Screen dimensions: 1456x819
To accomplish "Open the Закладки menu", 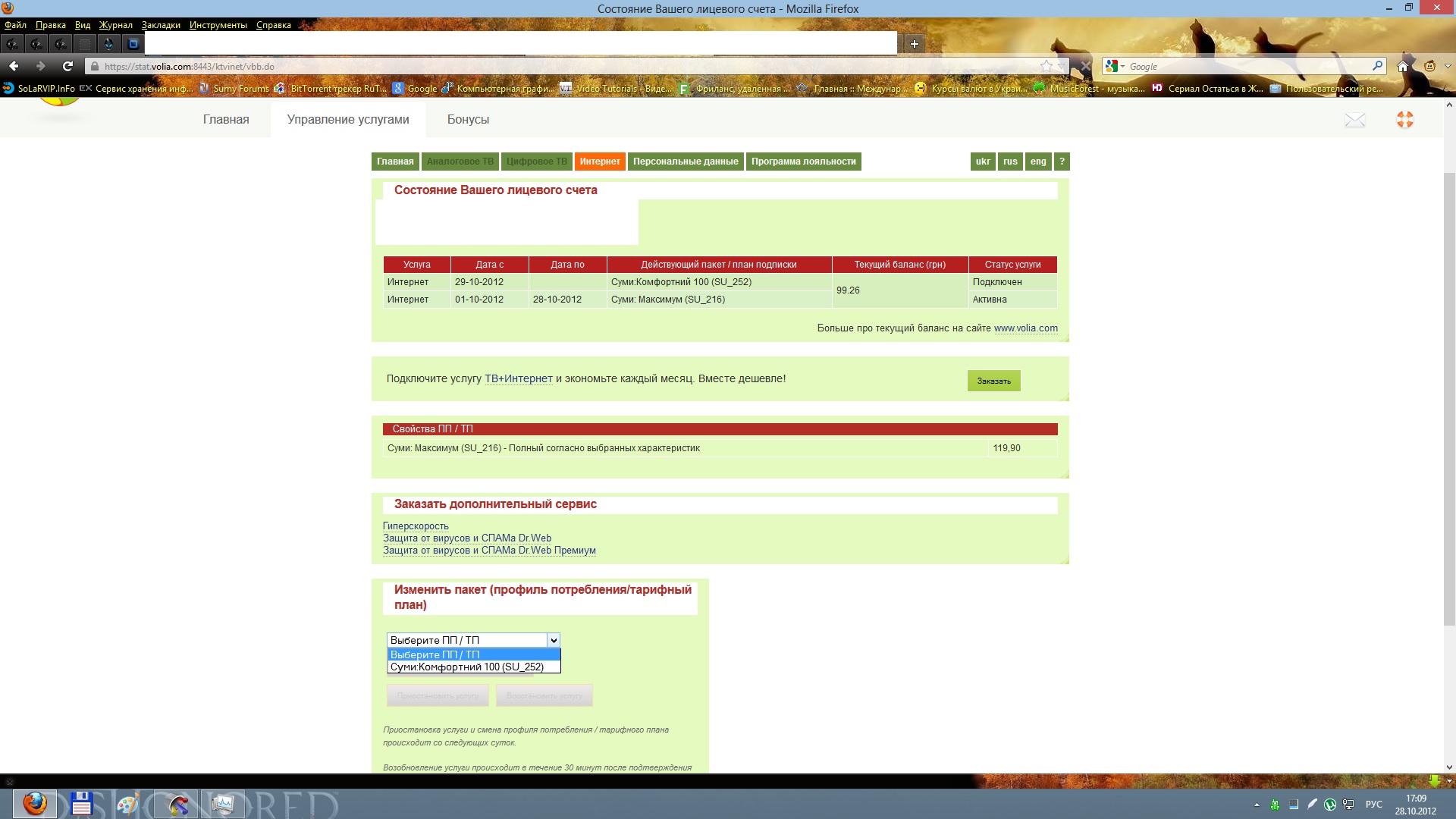I will (161, 25).
